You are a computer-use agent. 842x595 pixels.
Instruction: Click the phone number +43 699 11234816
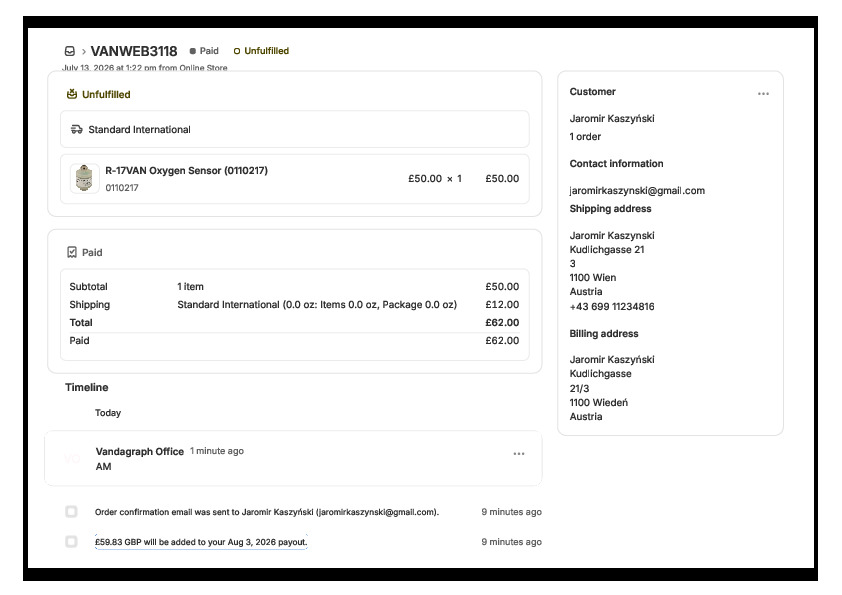click(612, 307)
